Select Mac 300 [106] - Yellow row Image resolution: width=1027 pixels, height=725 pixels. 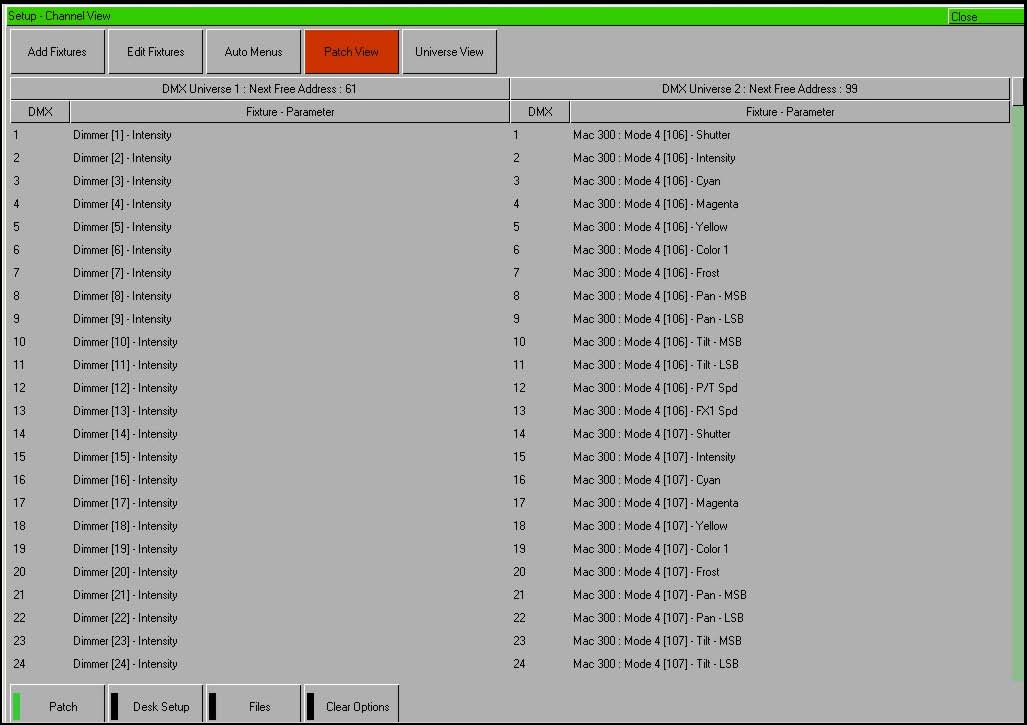760,227
